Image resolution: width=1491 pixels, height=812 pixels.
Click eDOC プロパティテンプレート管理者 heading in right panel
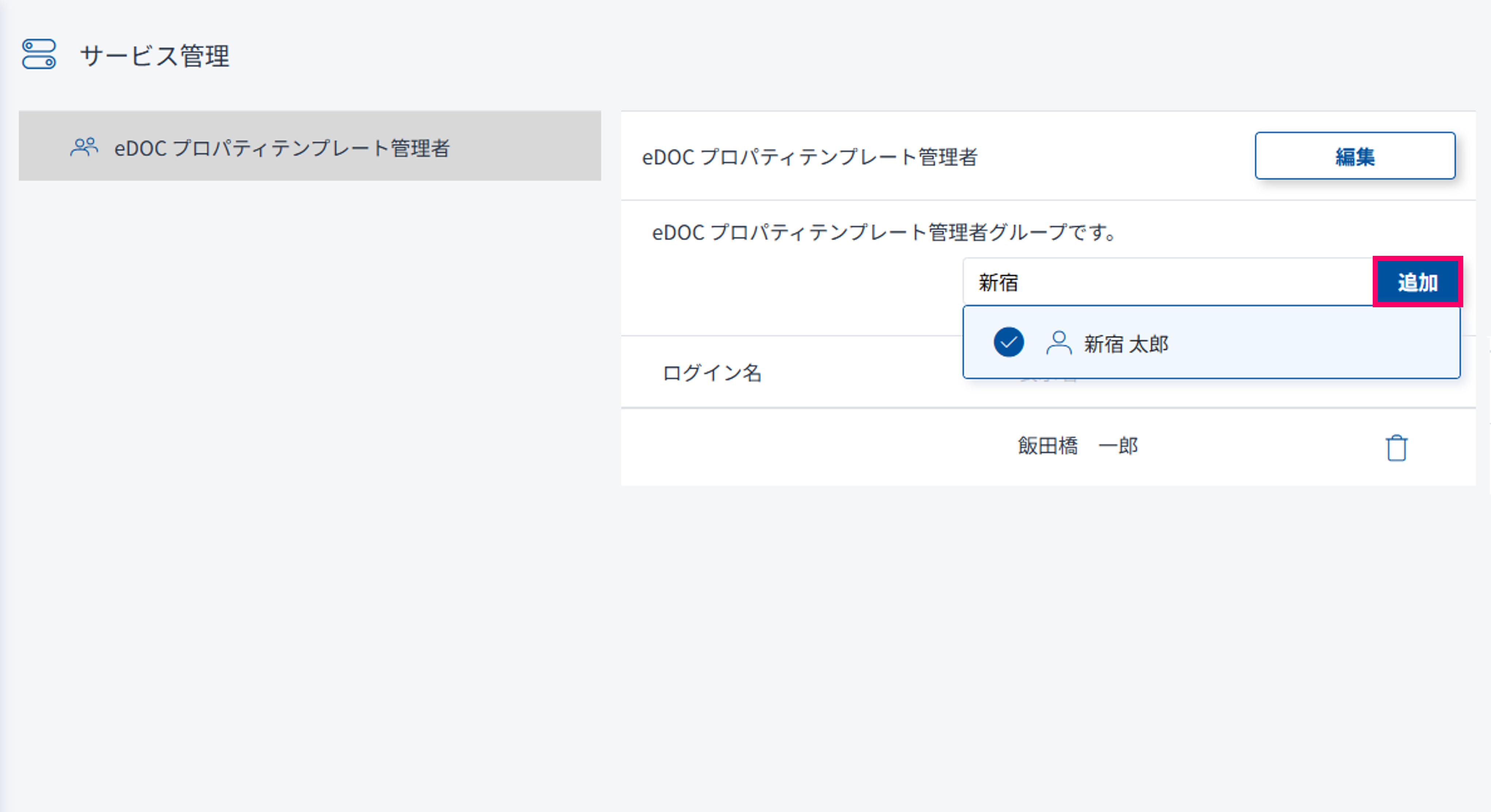(809, 157)
